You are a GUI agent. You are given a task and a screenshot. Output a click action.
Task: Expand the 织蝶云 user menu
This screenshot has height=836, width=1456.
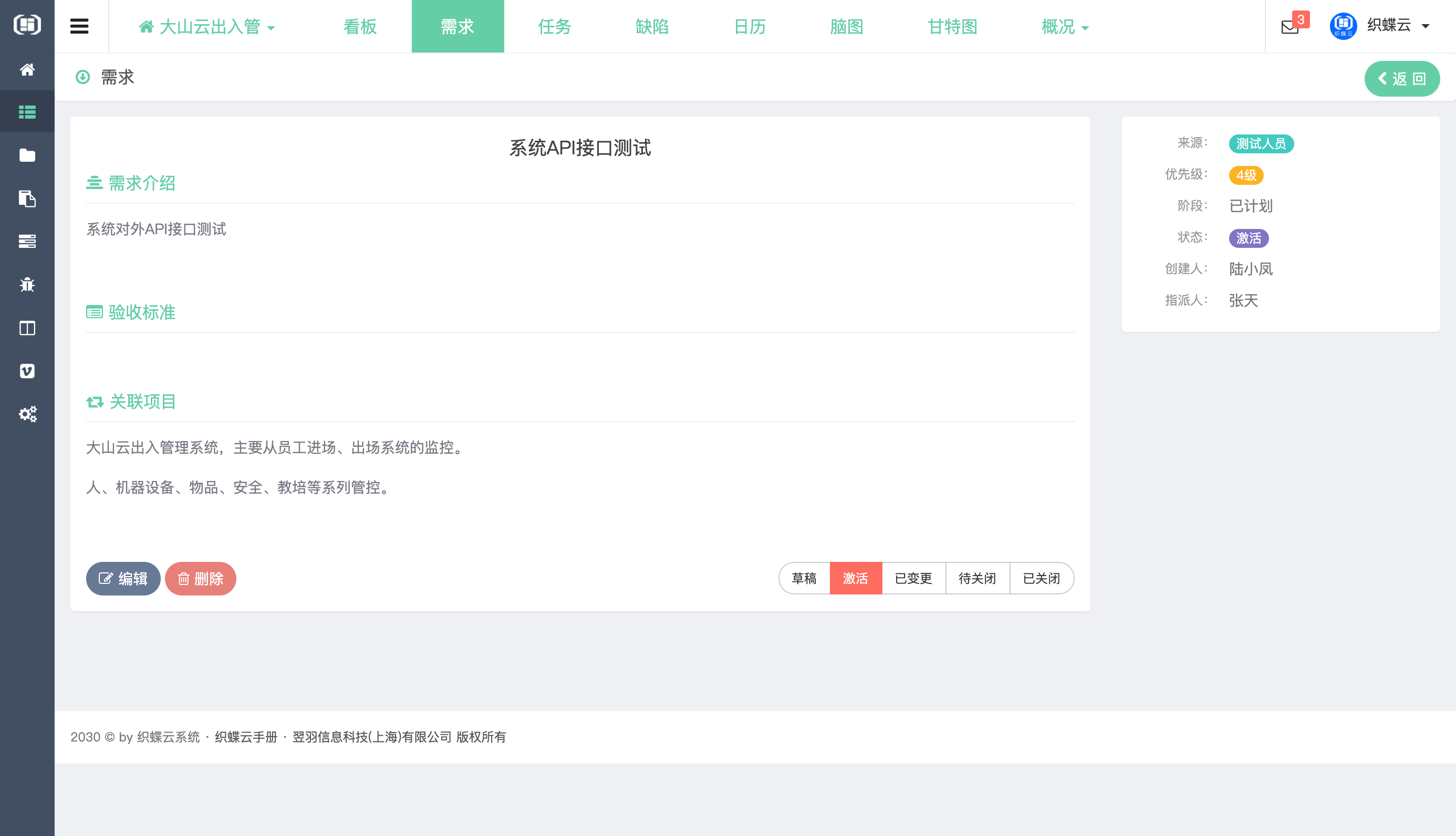point(1397,25)
